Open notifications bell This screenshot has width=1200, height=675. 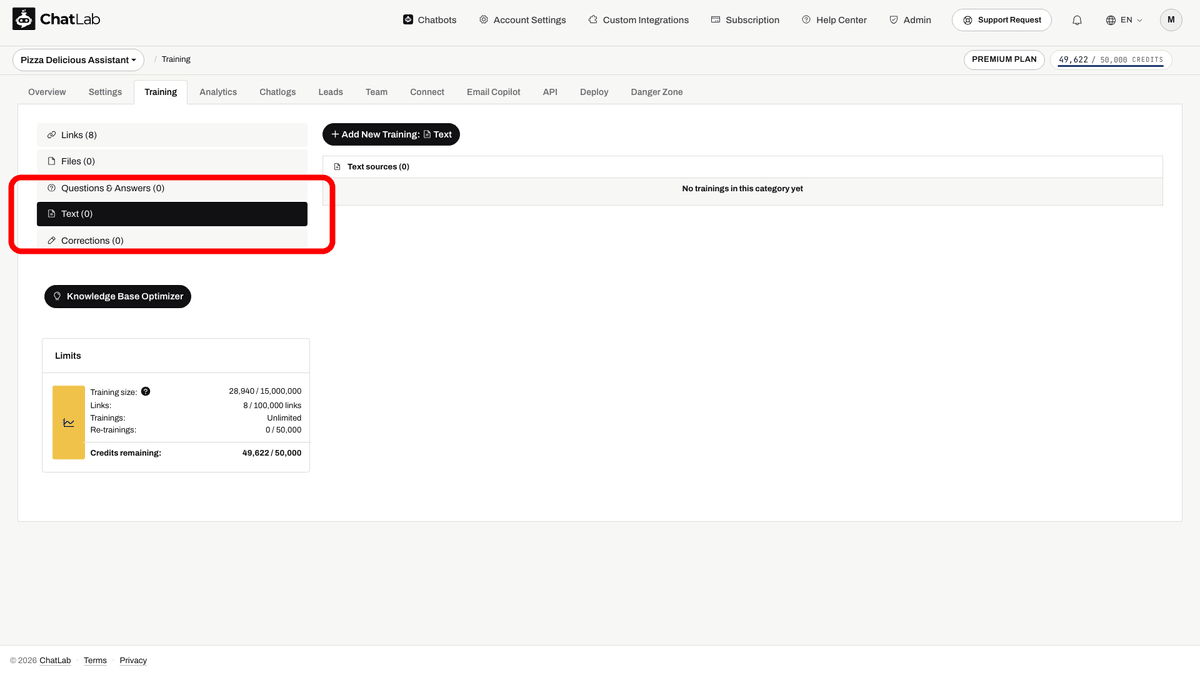point(1077,20)
